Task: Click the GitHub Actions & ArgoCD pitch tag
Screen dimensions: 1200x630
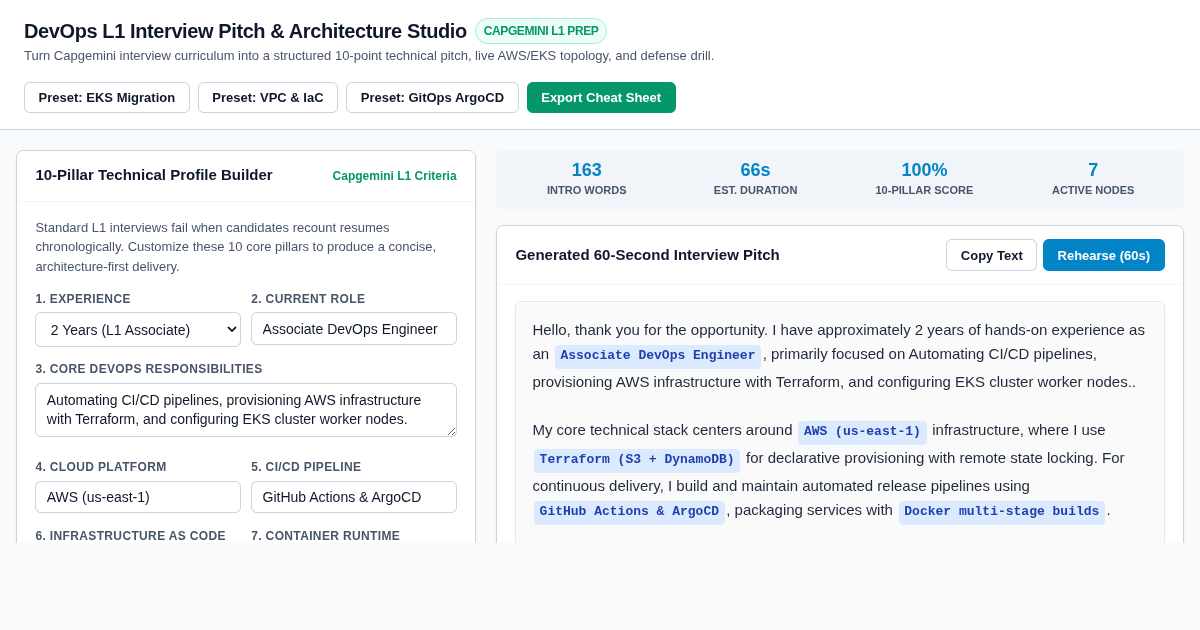Action: coord(629,512)
